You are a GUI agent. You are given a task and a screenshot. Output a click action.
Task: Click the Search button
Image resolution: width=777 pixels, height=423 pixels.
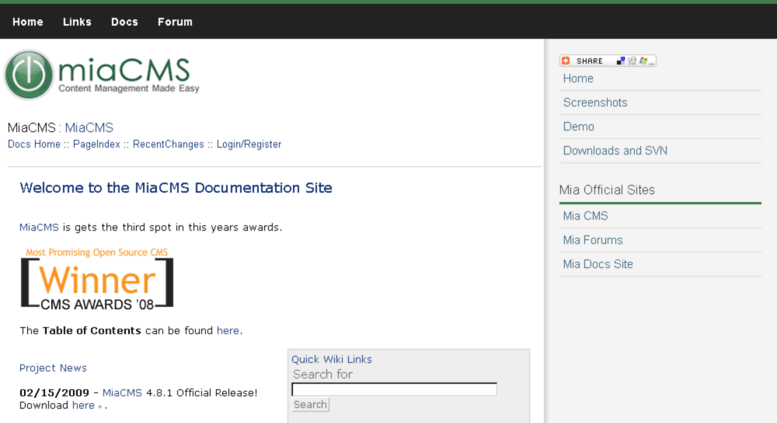click(x=310, y=405)
